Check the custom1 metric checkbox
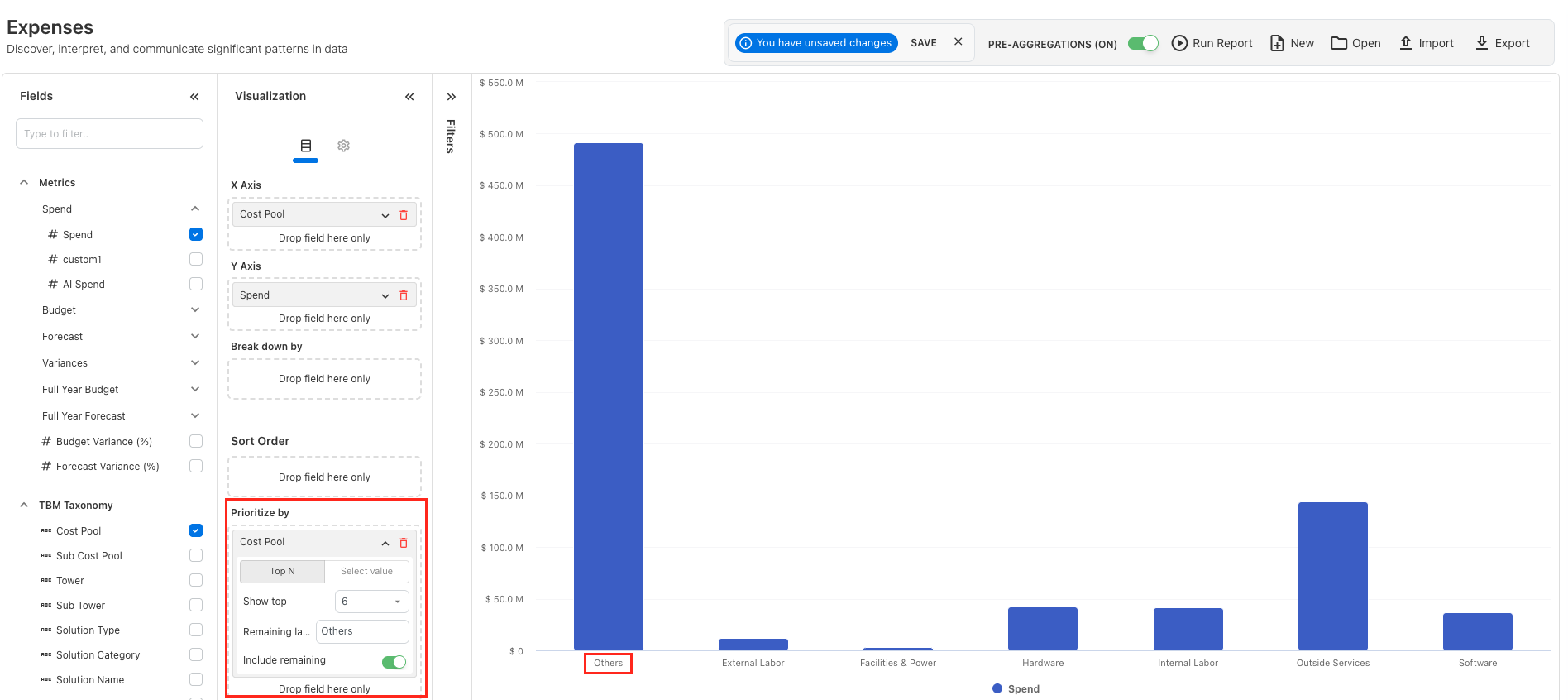The image size is (1568, 700). [x=196, y=259]
